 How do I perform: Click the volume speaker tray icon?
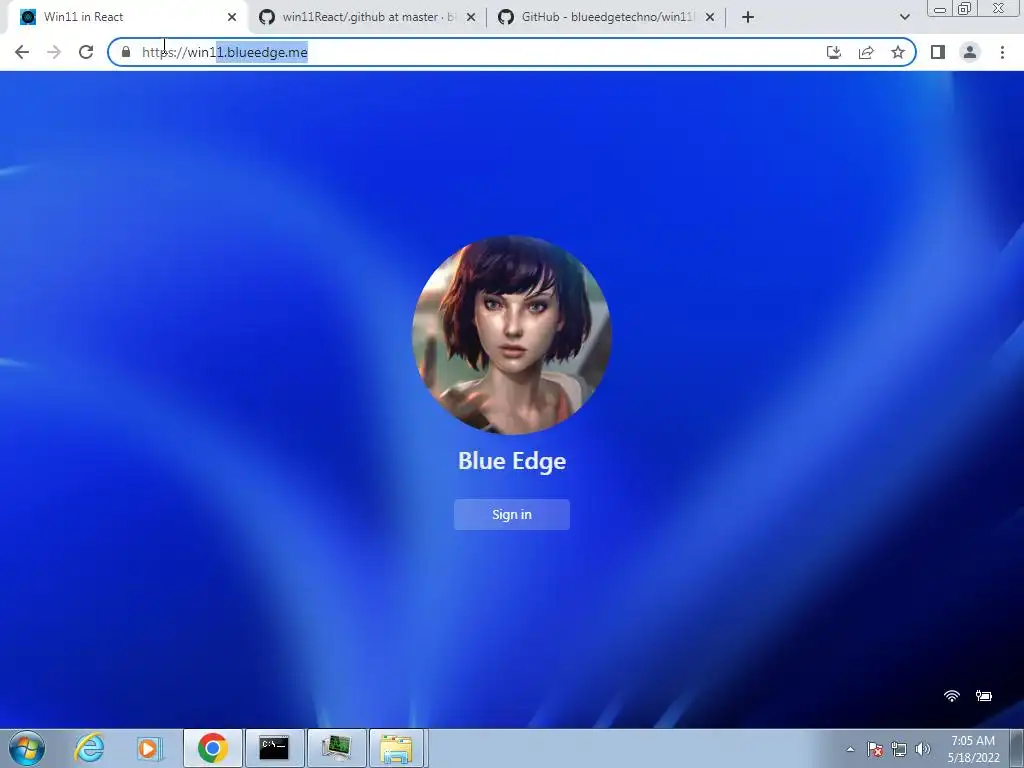pos(922,749)
